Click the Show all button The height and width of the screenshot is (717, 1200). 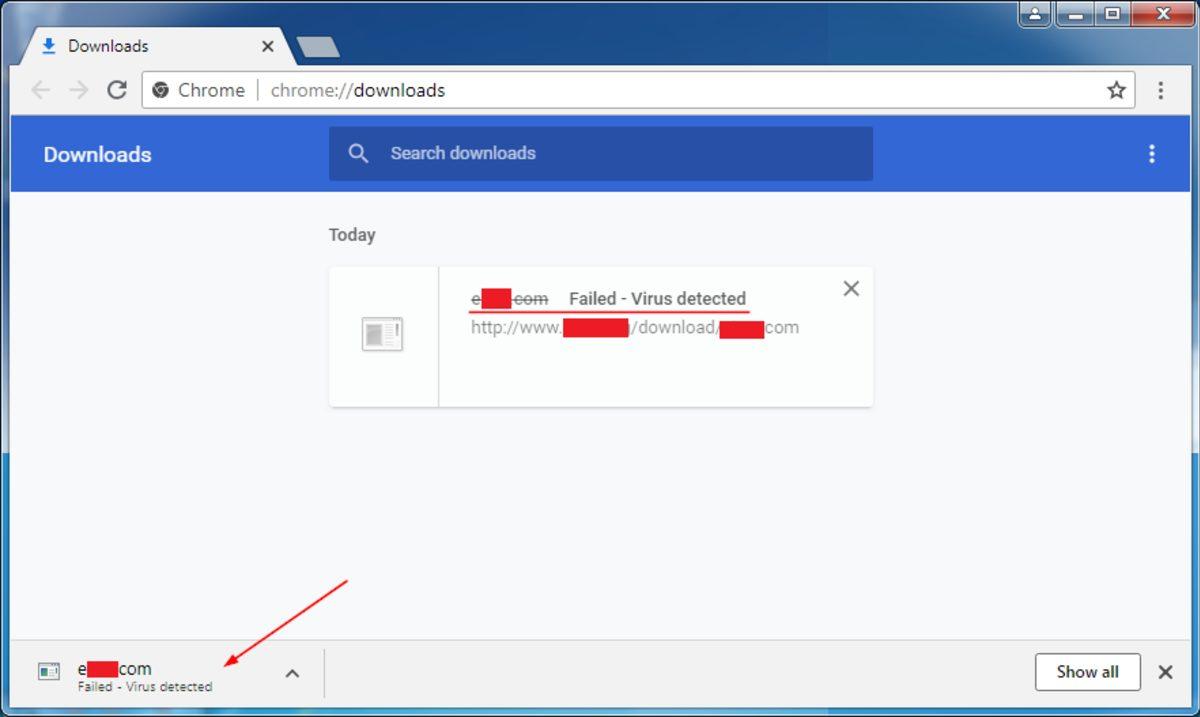click(x=1087, y=672)
